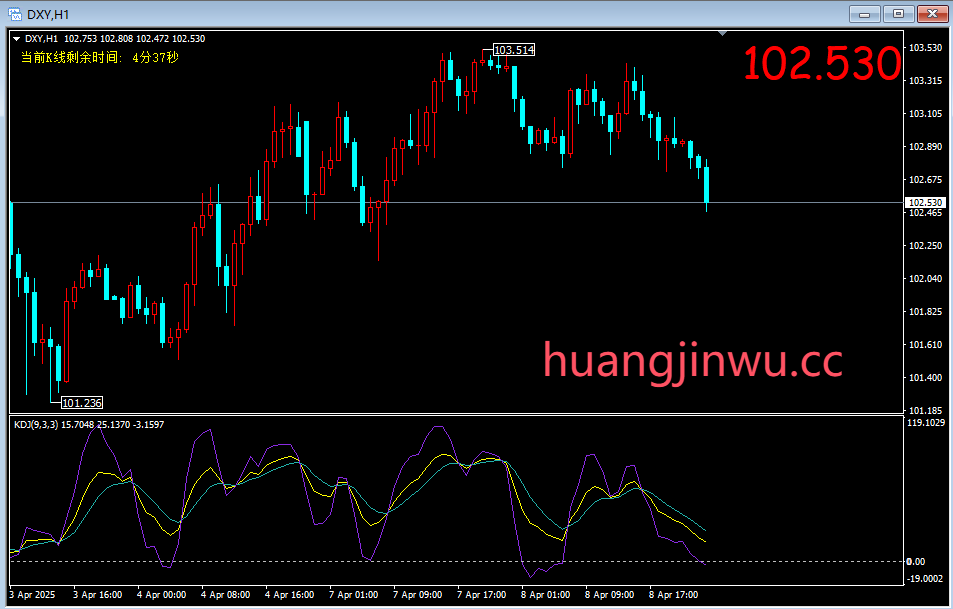Click the large red 102.530 price display

(822, 65)
